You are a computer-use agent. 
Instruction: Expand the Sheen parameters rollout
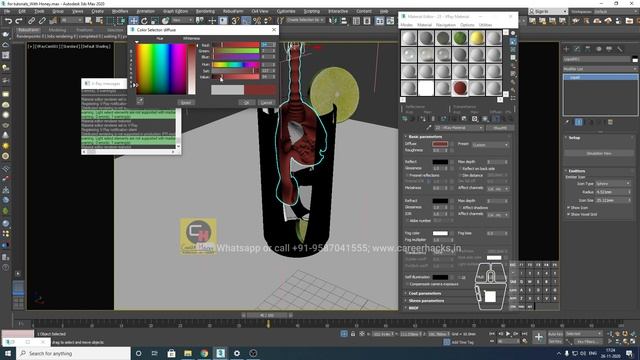[426, 301]
